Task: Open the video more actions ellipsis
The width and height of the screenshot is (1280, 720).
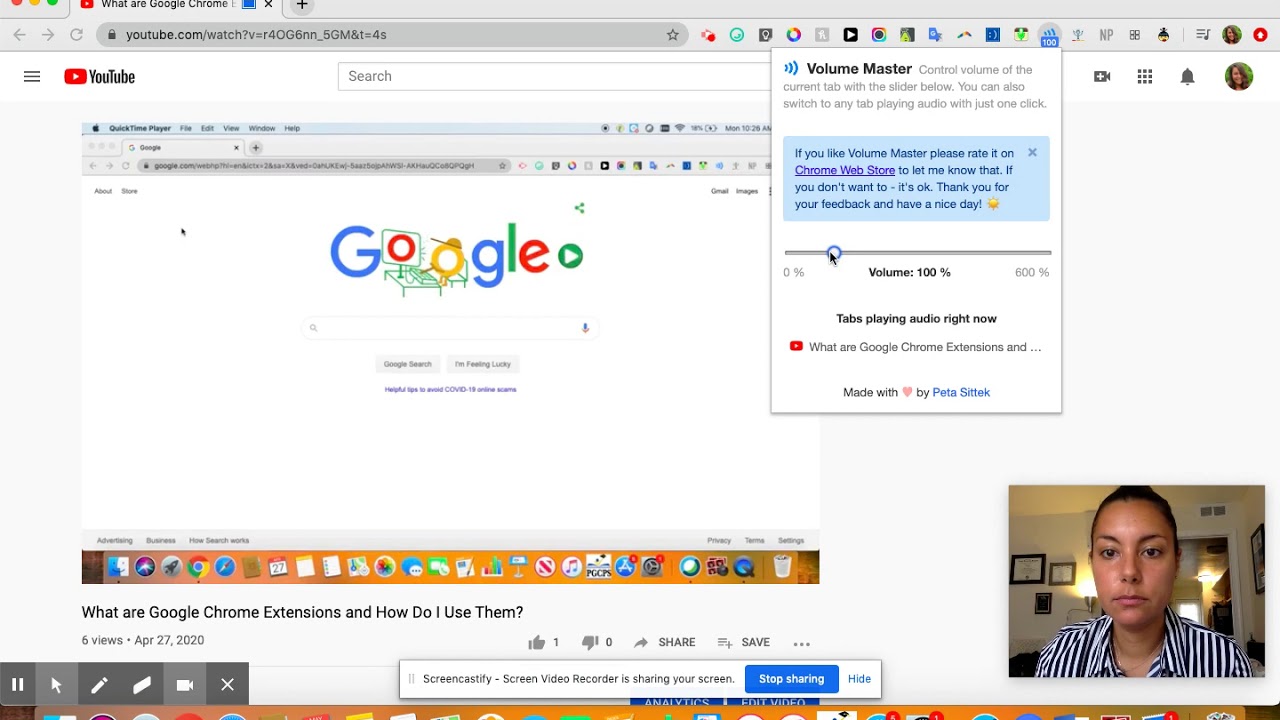Action: tap(802, 643)
